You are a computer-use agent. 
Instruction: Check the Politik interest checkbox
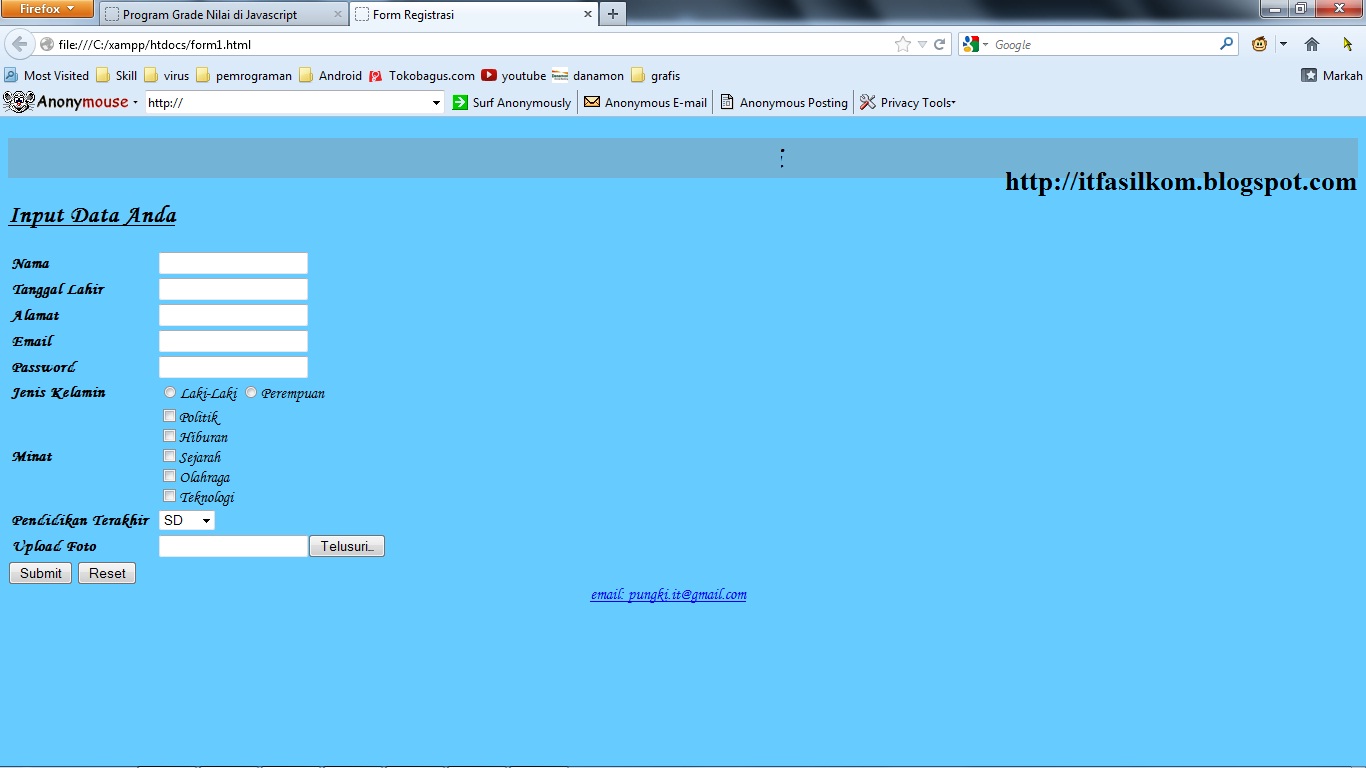pyautogui.click(x=170, y=415)
